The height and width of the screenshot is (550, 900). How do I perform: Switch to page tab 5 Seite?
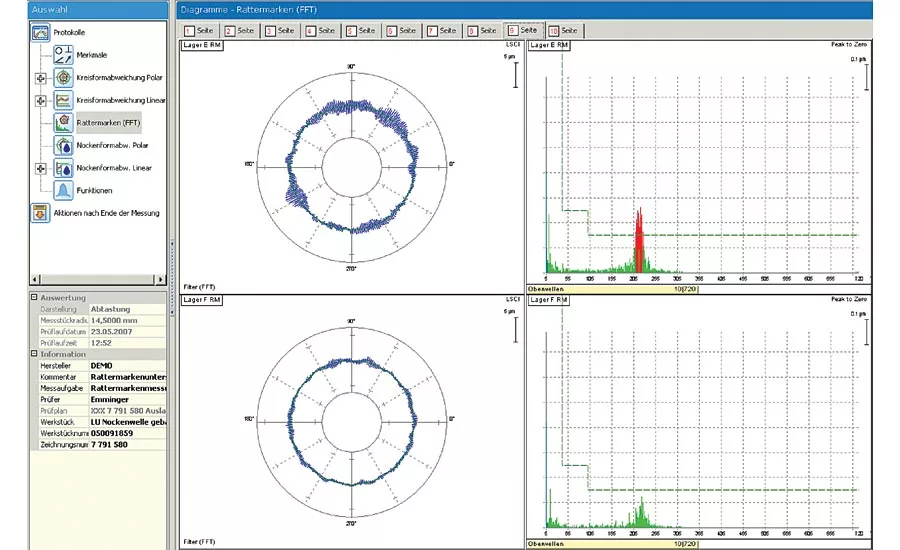click(360, 31)
